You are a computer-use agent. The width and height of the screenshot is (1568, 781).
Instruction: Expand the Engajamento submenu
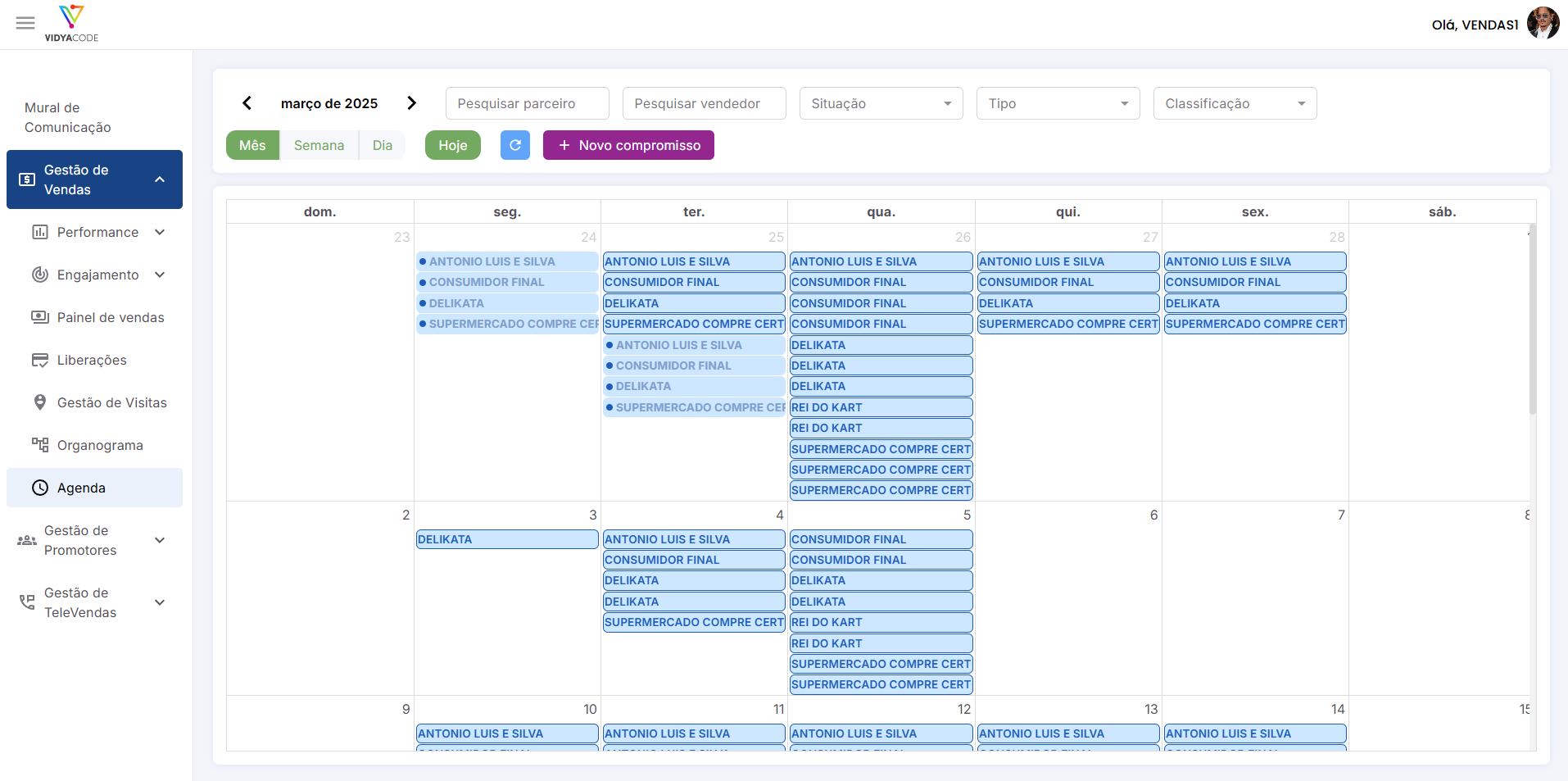click(160, 275)
